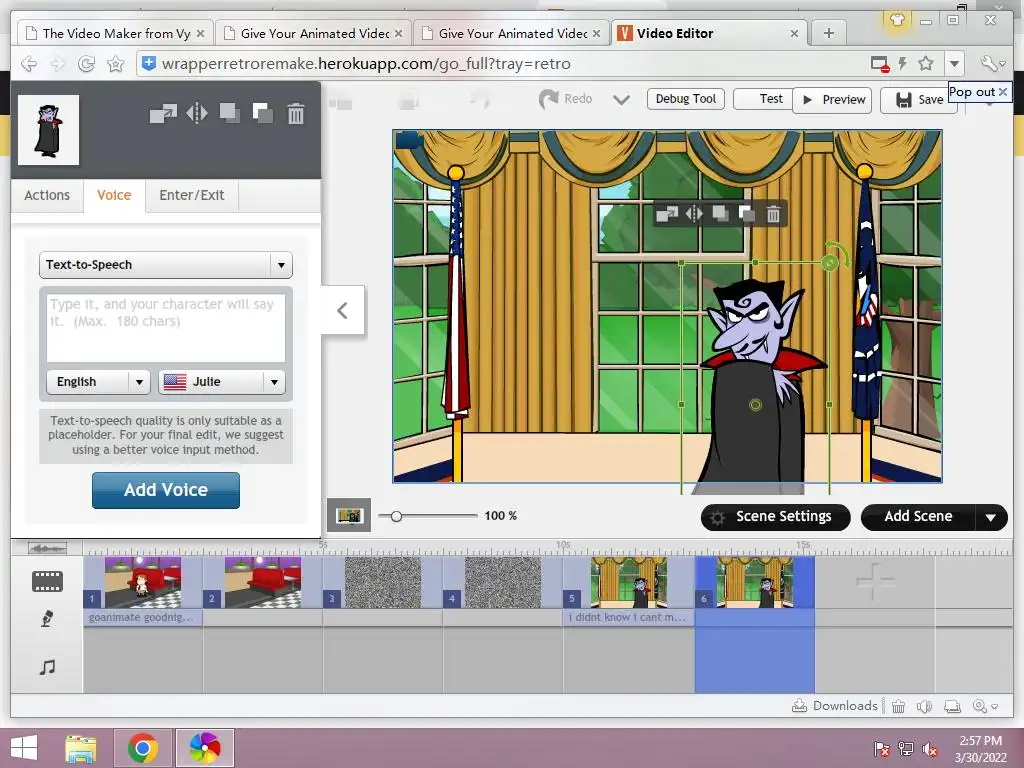Click the trash icon in browser status bar
The height and width of the screenshot is (768, 1024).
[899, 706]
